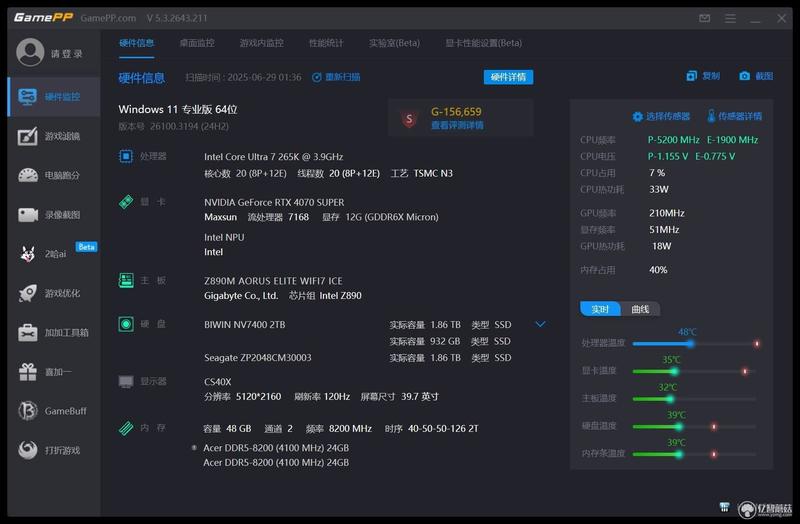Screen dimensions: 800x524
Task: Switch to the 硬件信息 tab
Action: (x=136, y=43)
